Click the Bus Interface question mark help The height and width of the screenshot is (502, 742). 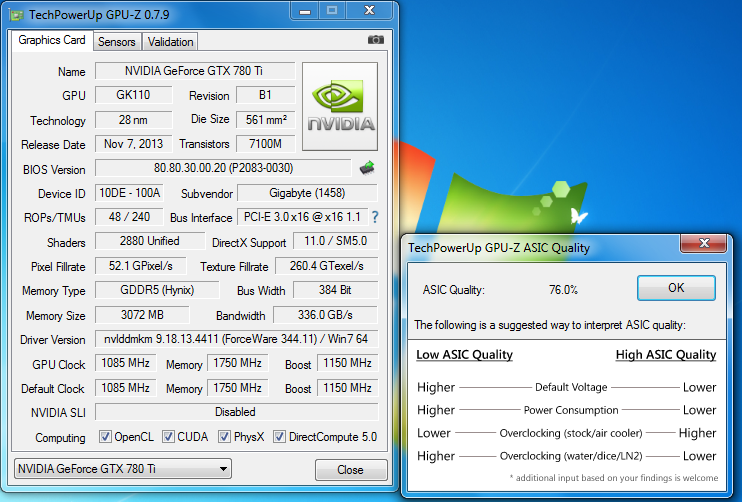pos(375,217)
